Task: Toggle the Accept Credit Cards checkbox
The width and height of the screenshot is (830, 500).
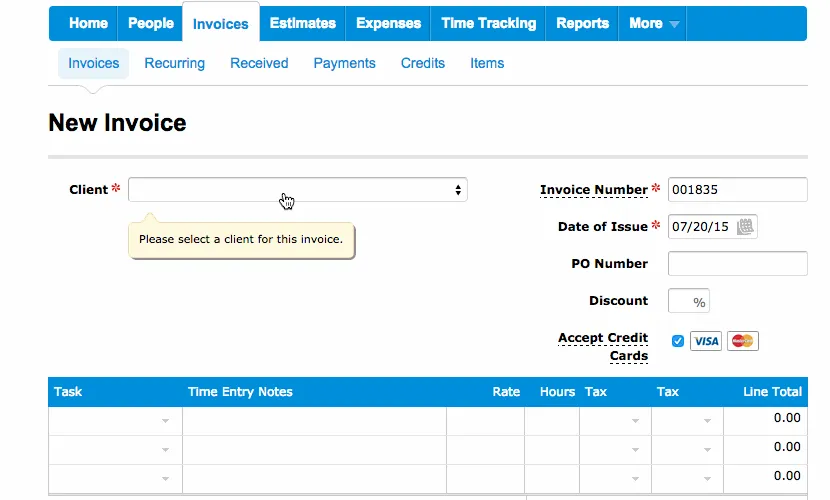Action: pos(678,341)
